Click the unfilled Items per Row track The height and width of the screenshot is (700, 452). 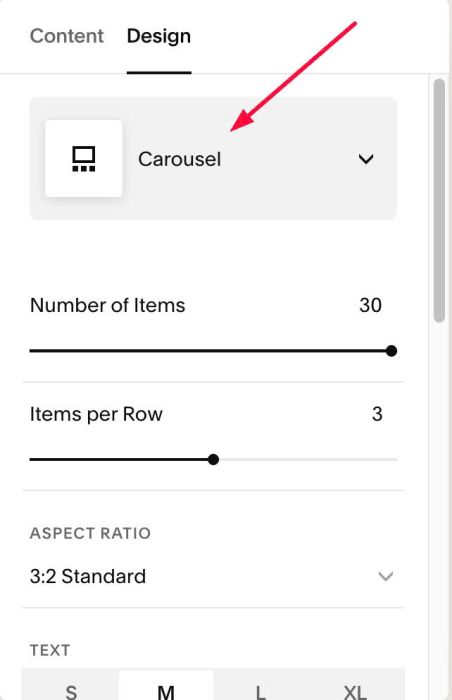point(308,459)
